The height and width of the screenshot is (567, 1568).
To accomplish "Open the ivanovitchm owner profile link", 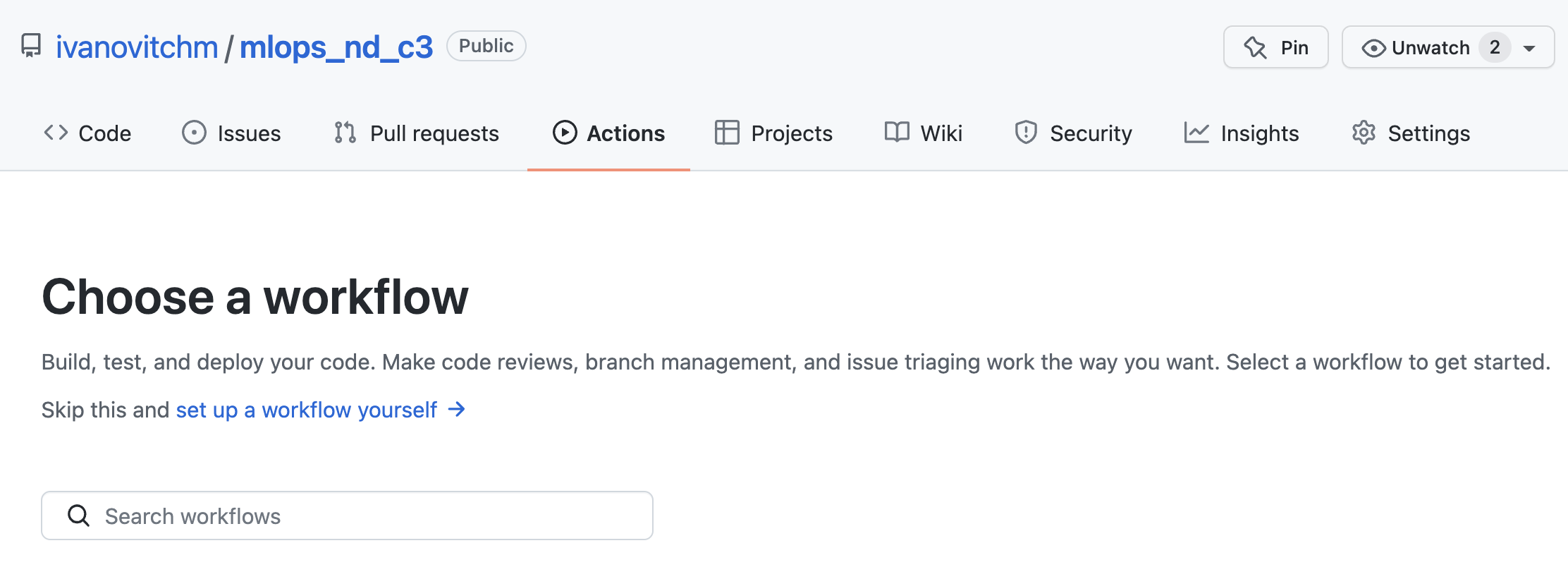I will pos(137,47).
